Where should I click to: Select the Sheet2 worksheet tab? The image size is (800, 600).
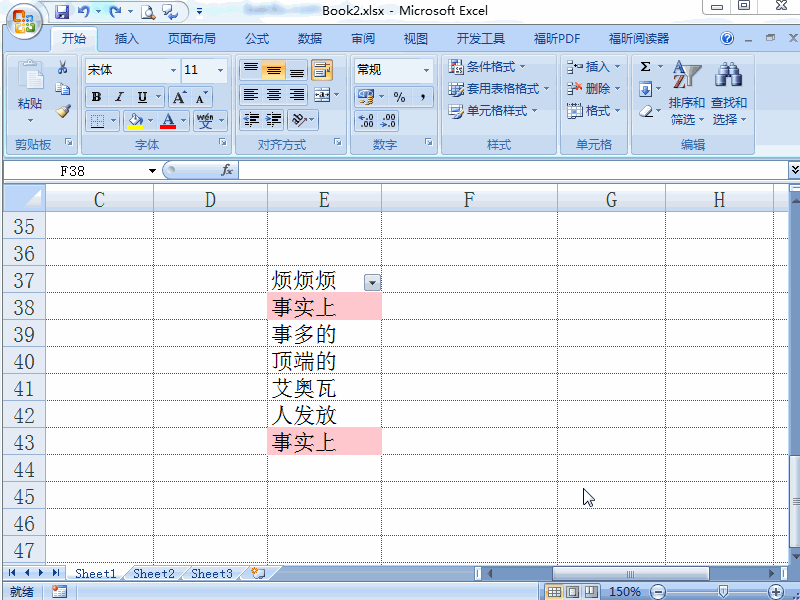(x=153, y=573)
